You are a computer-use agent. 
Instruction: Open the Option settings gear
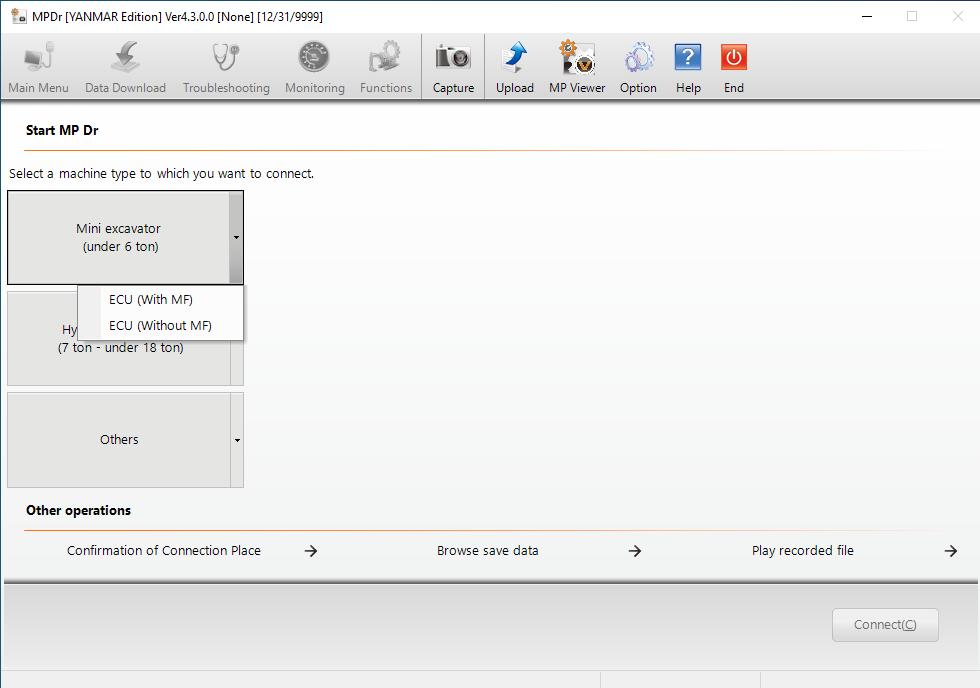pos(638,62)
